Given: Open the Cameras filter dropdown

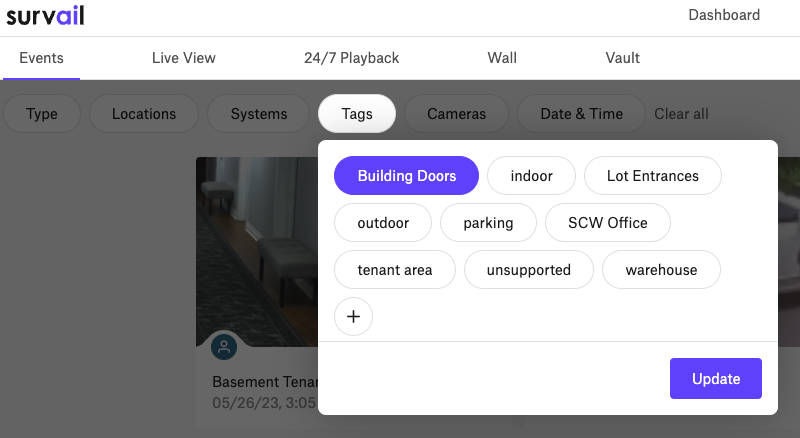Looking at the screenshot, I should [x=456, y=113].
